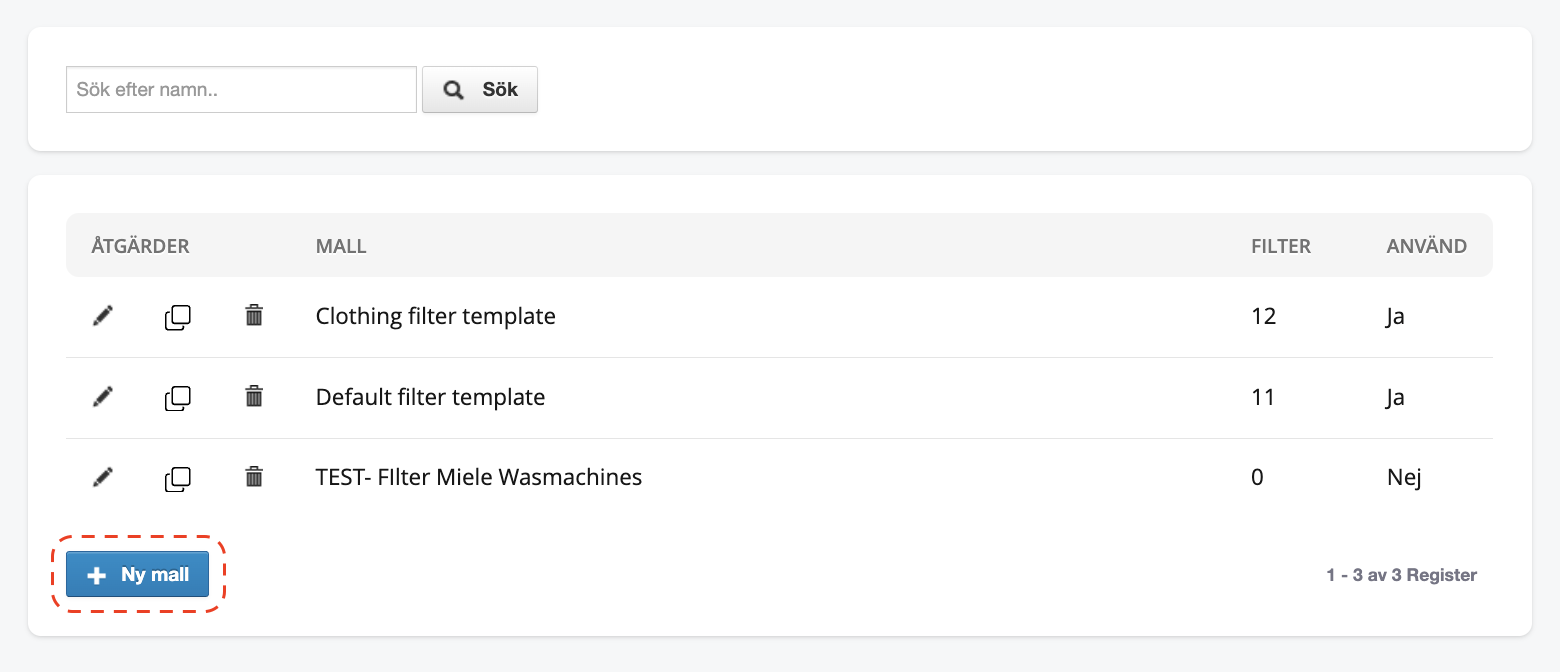This screenshot has height=672, width=1560.
Task: Click the FILTER column header
Action: point(1281,246)
